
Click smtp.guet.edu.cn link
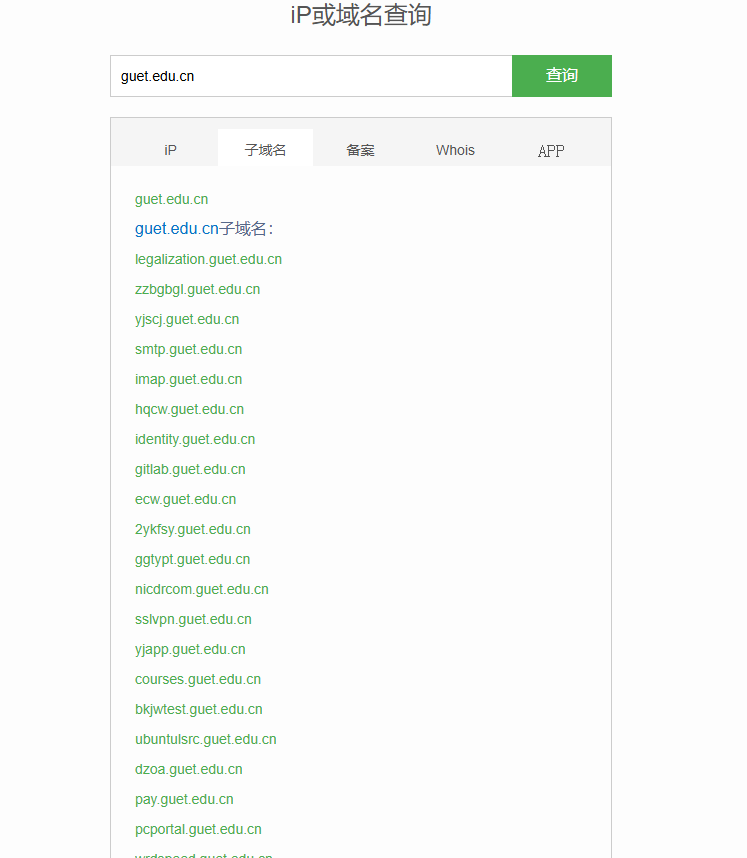[188, 349]
